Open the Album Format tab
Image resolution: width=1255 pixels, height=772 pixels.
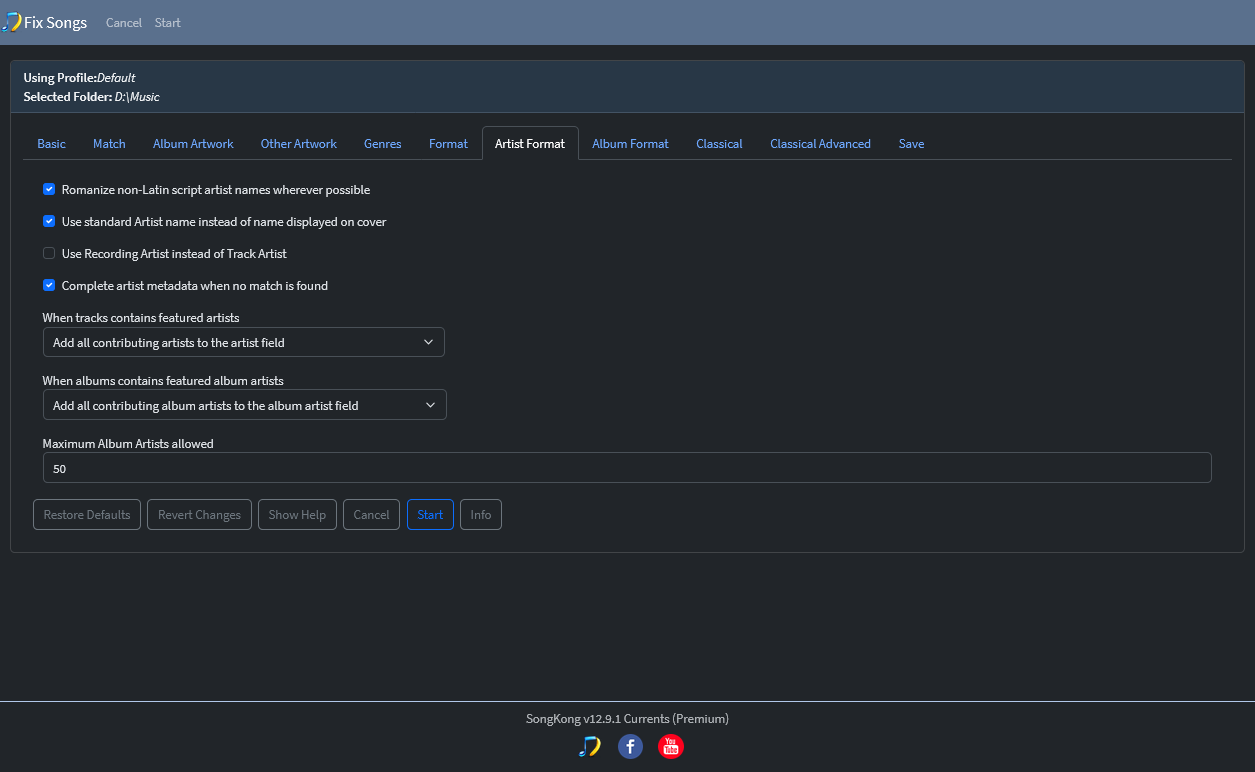click(630, 143)
